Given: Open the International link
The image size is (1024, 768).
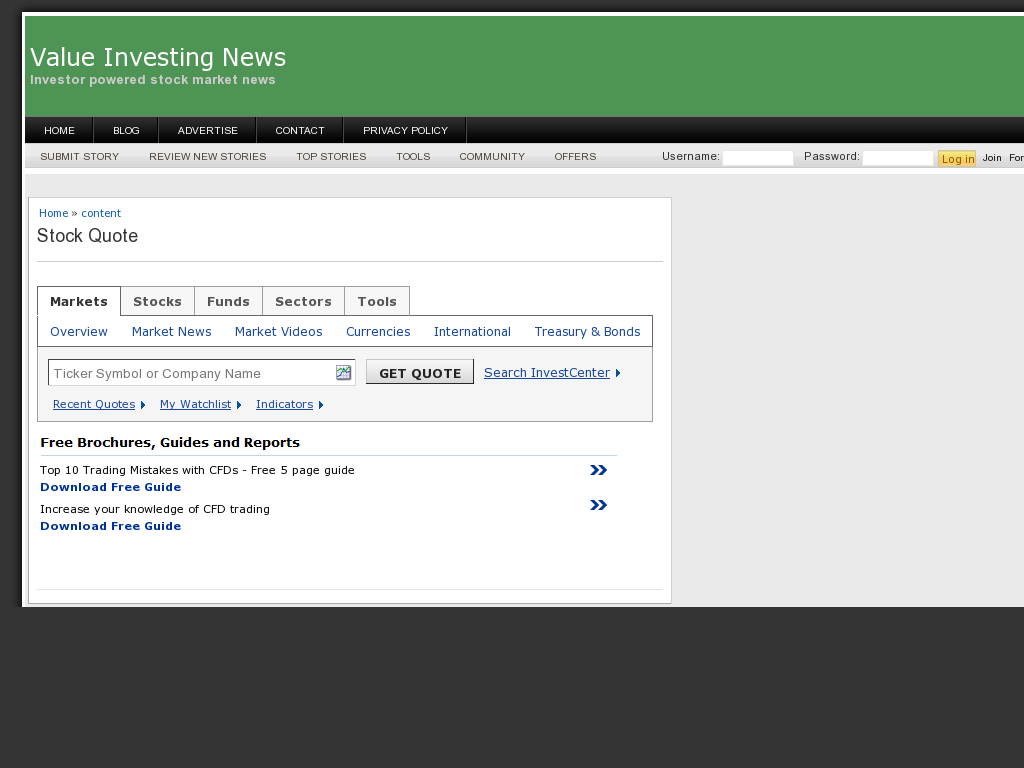Looking at the screenshot, I should pyautogui.click(x=472, y=332).
